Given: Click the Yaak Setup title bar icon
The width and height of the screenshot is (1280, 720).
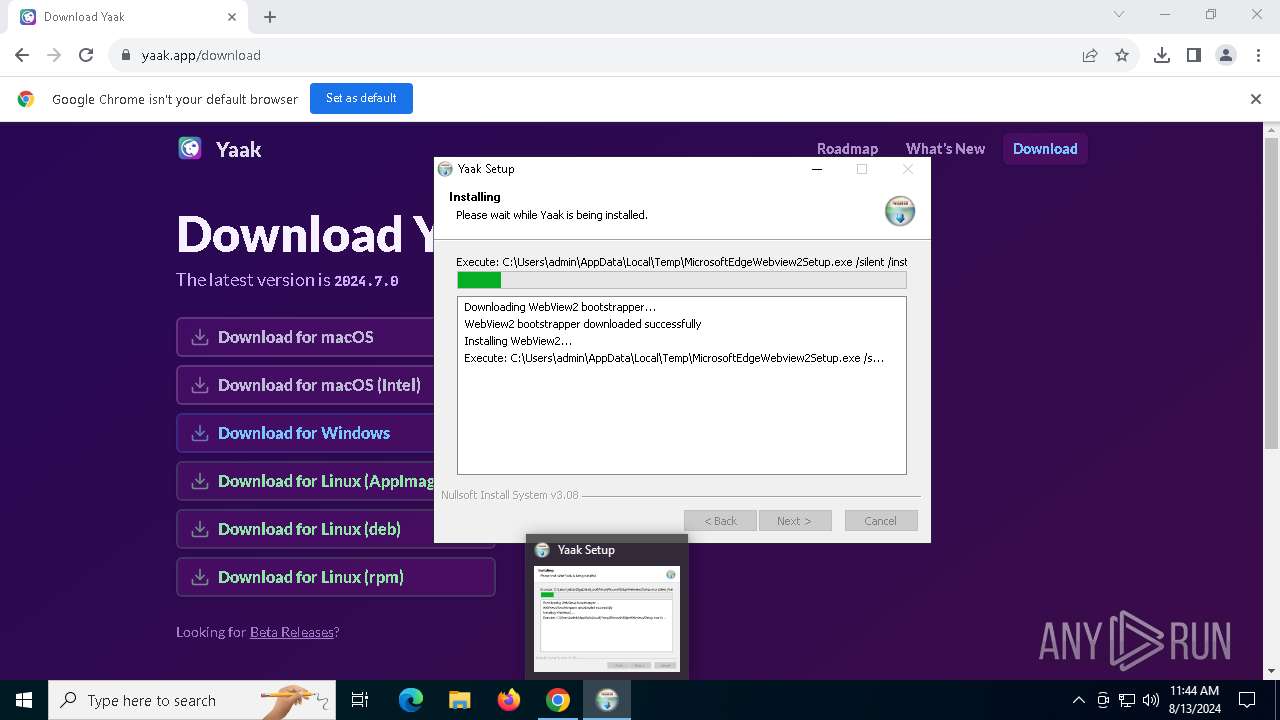Looking at the screenshot, I should coord(445,169).
